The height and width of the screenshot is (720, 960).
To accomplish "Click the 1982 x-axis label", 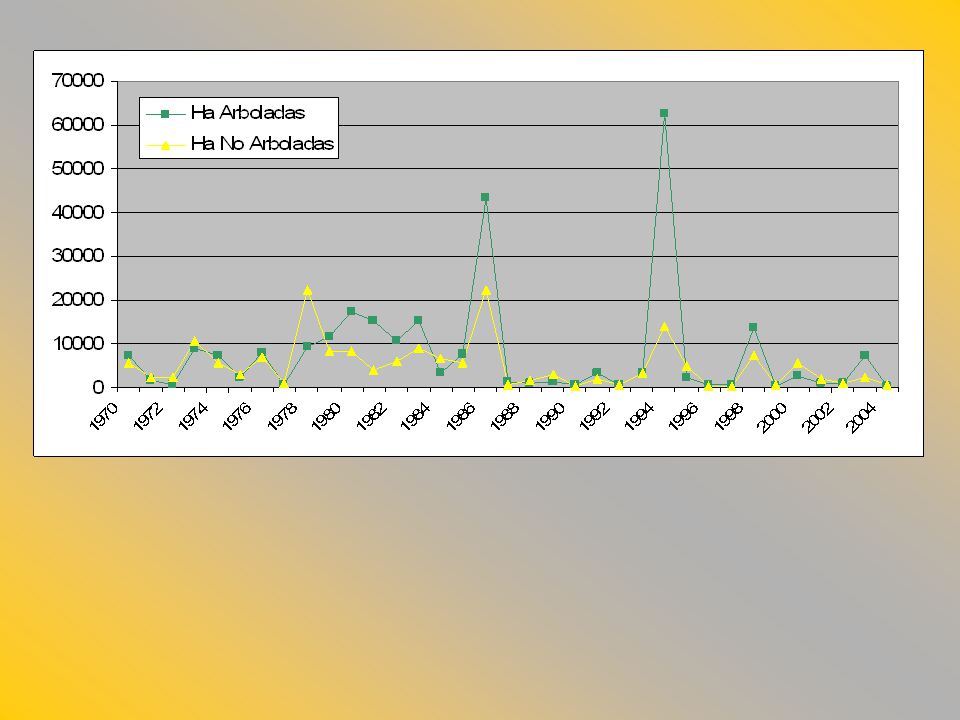I will (371, 416).
